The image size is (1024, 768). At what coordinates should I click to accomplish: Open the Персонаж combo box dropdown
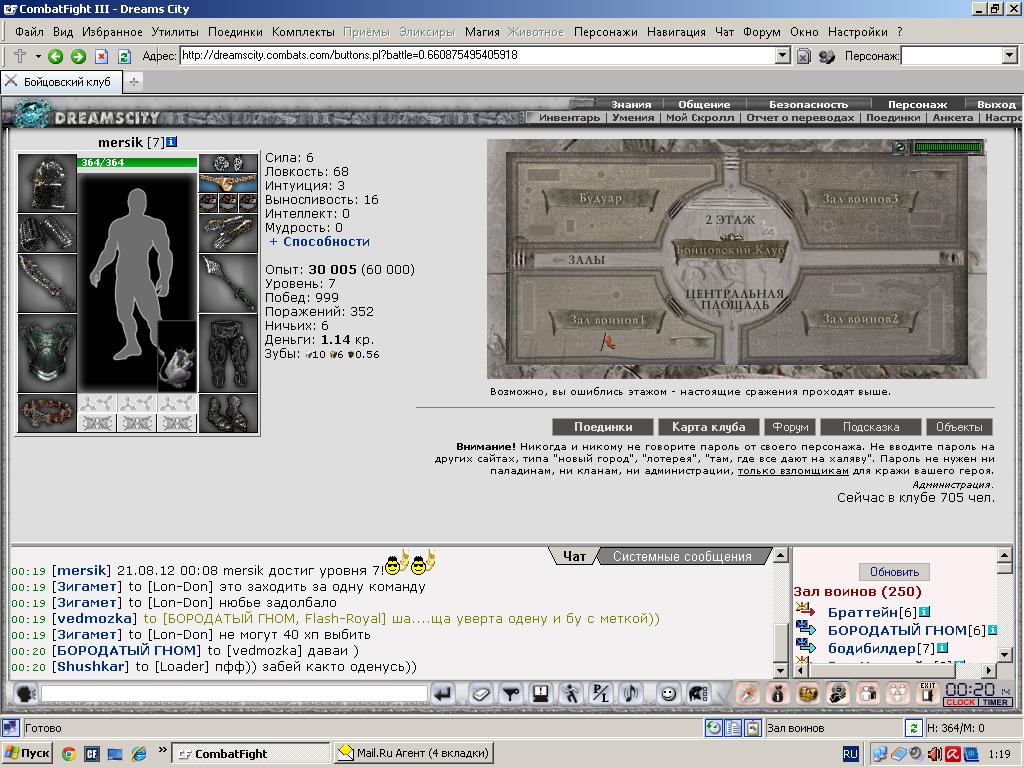(1010, 56)
